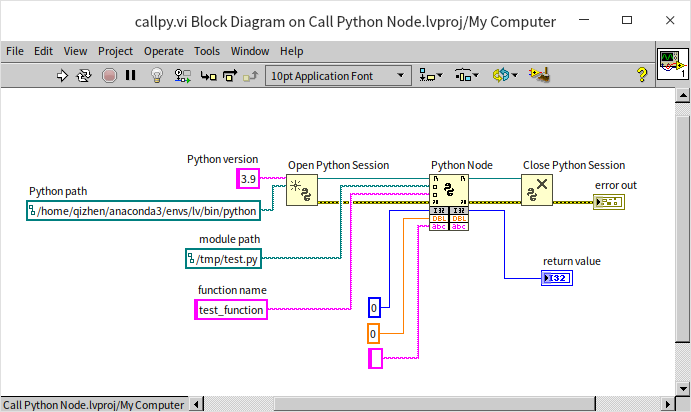This screenshot has height=412, width=691.
Task: Toggle Retain Wire Values button
Action: [183, 75]
